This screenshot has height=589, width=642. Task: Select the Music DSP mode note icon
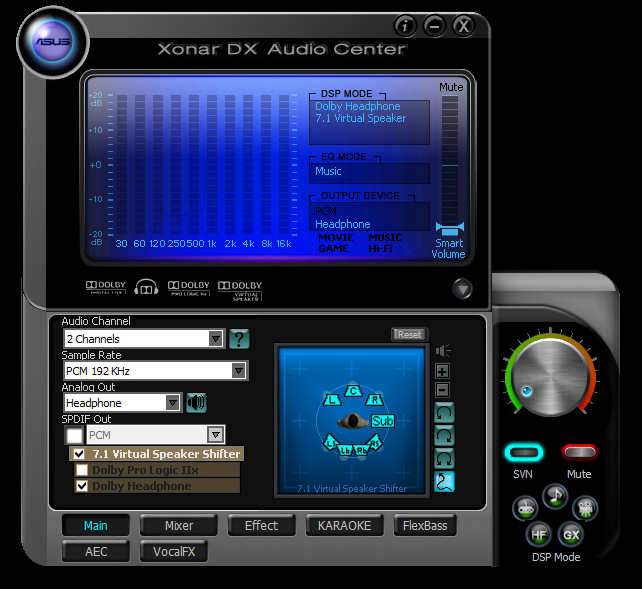pos(554,495)
